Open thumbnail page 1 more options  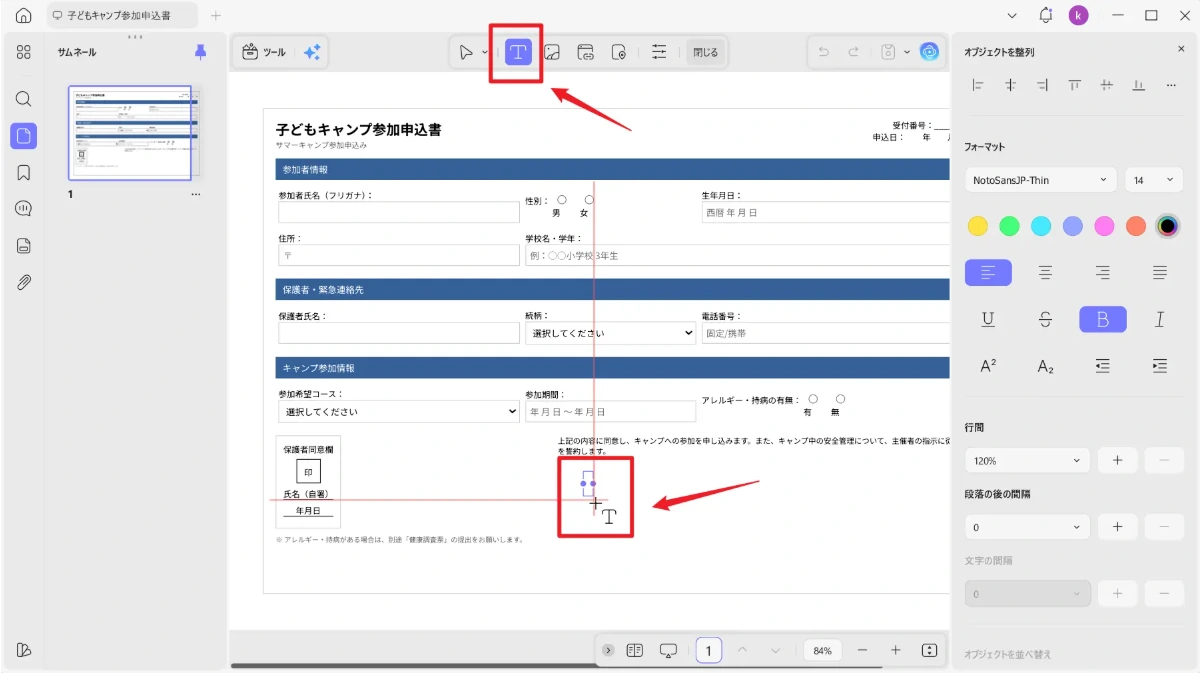196,194
